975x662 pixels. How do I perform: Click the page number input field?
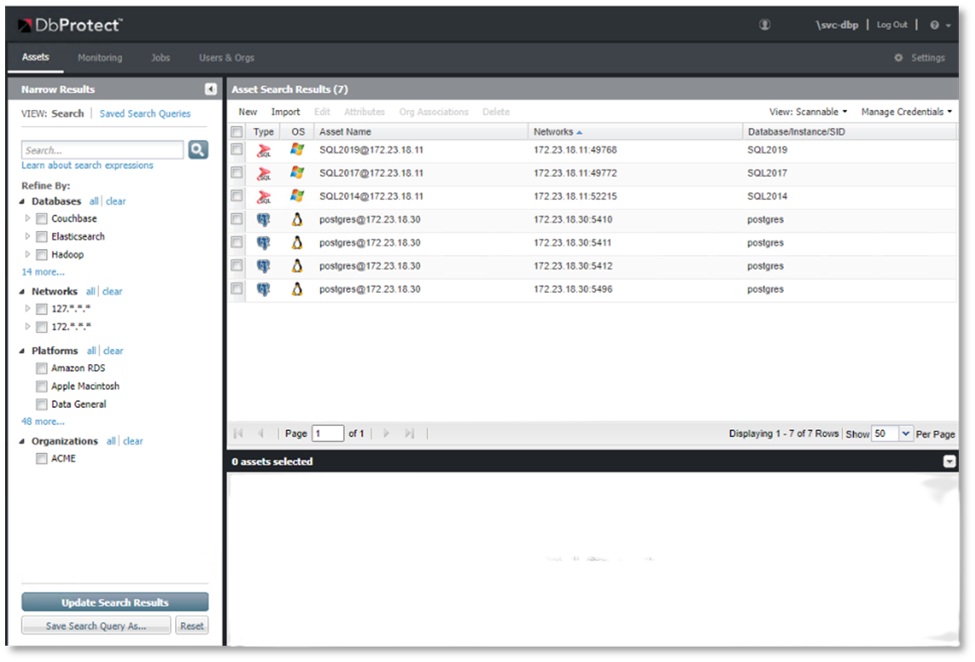328,433
